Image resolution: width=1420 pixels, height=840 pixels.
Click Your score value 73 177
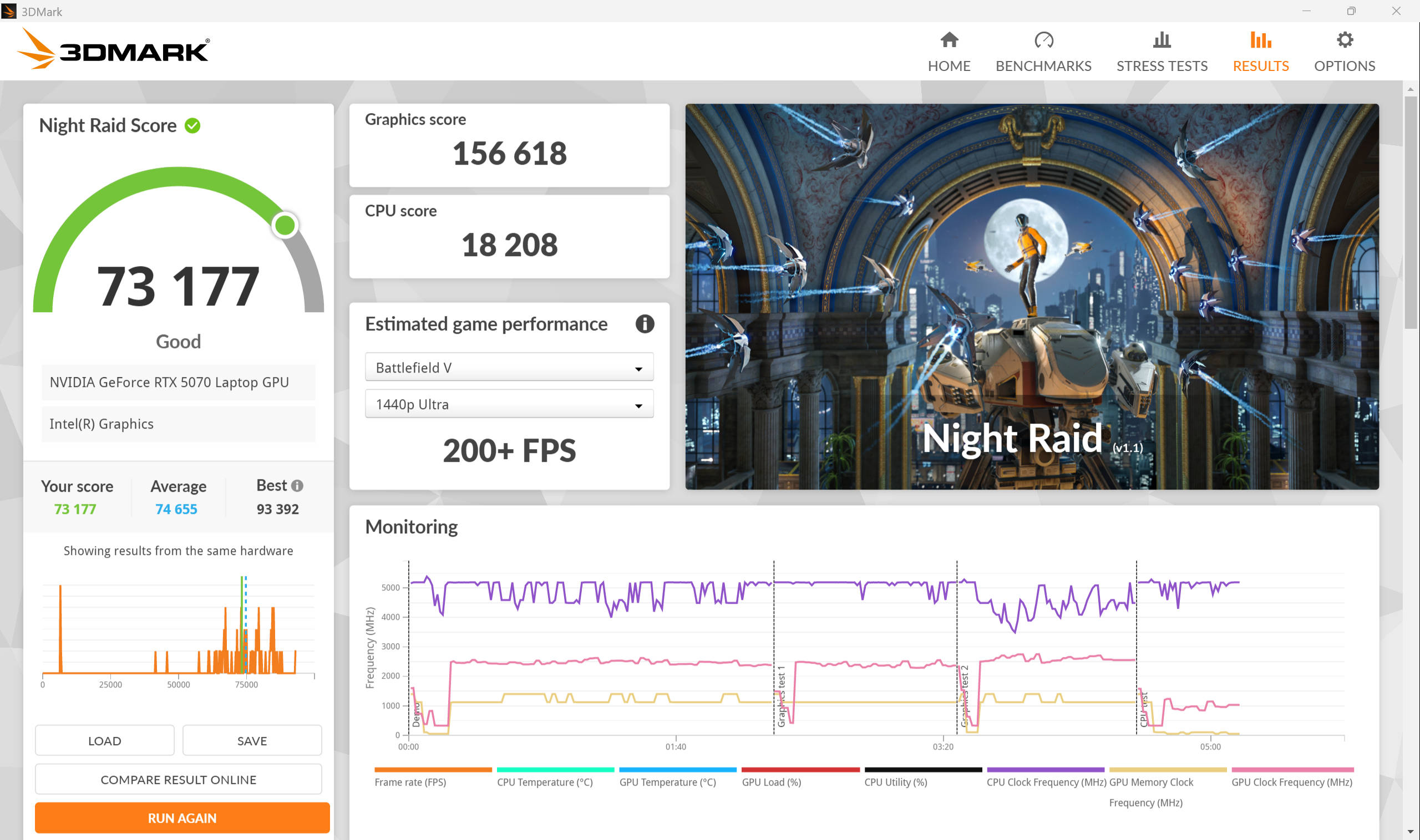75,509
